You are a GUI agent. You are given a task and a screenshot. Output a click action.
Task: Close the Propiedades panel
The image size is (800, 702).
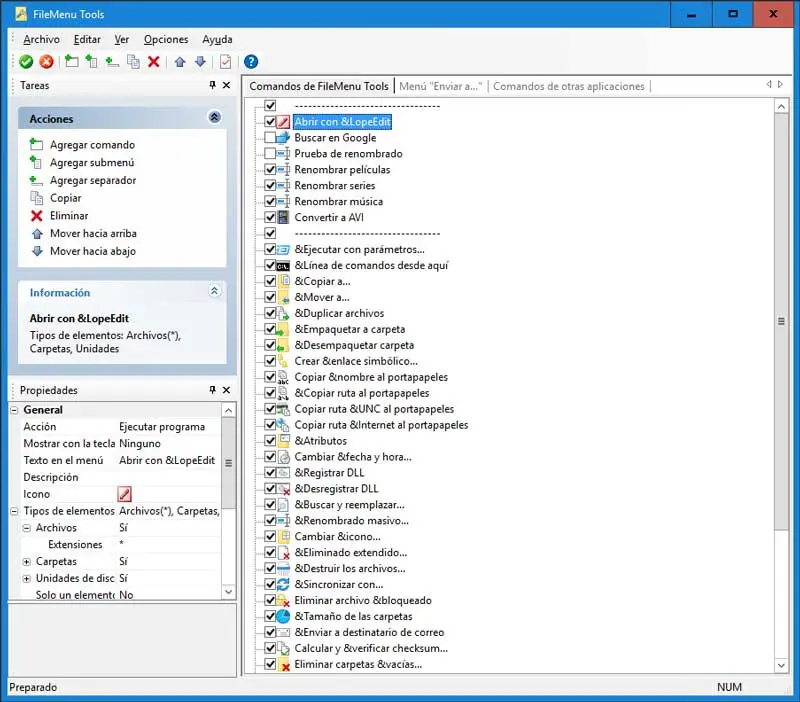227,390
